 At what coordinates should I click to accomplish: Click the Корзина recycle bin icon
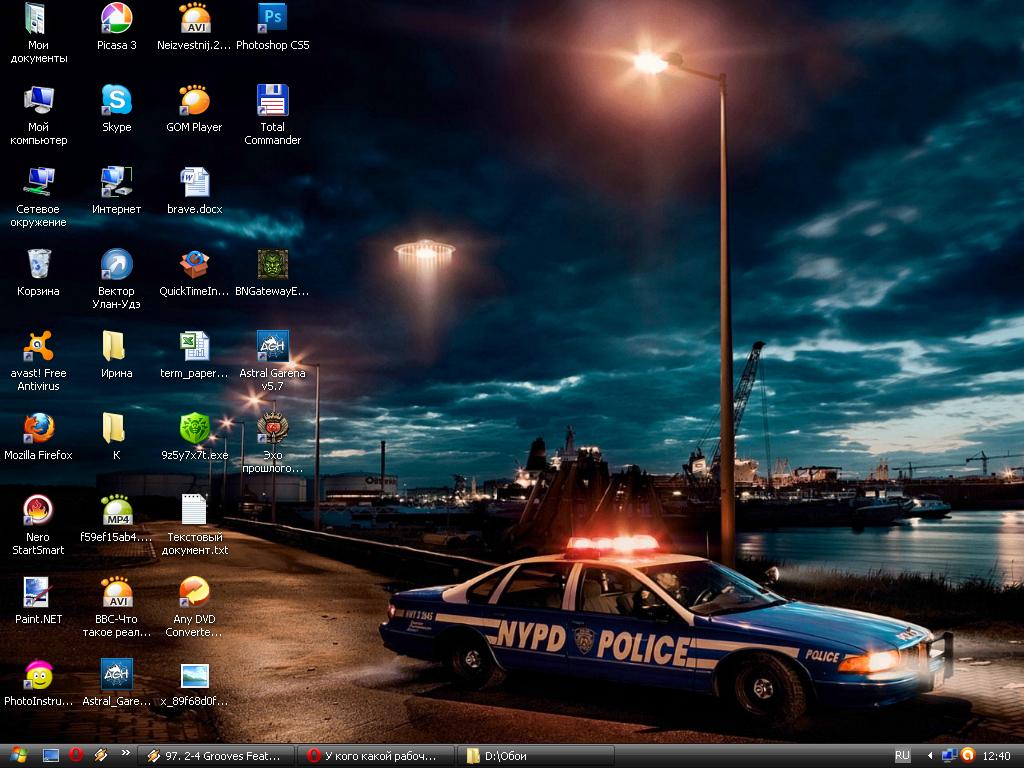pos(38,265)
